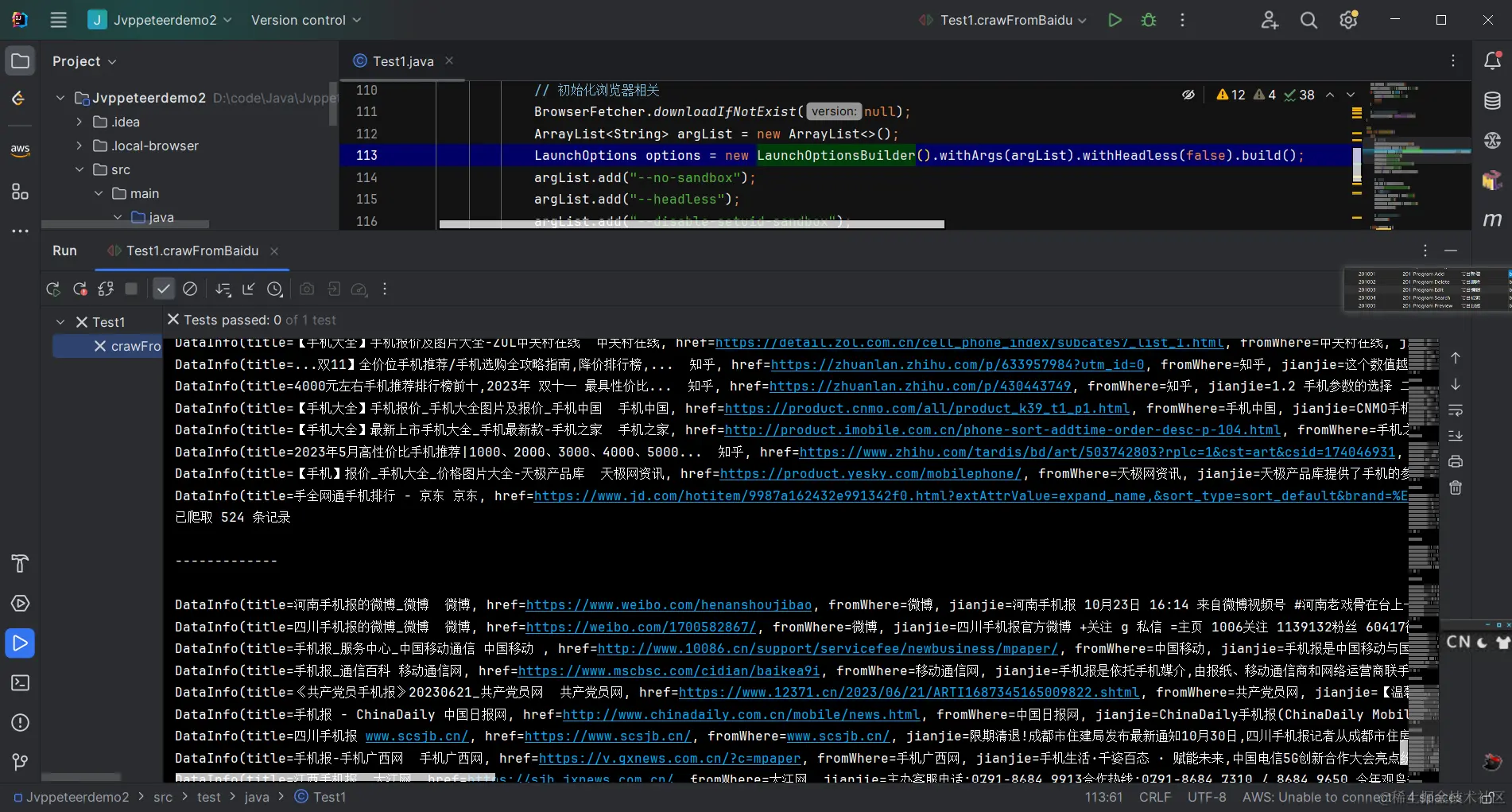Select the Test1.crawFromBaidu run tab
This screenshot has width=1512, height=812.
coord(192,251)
